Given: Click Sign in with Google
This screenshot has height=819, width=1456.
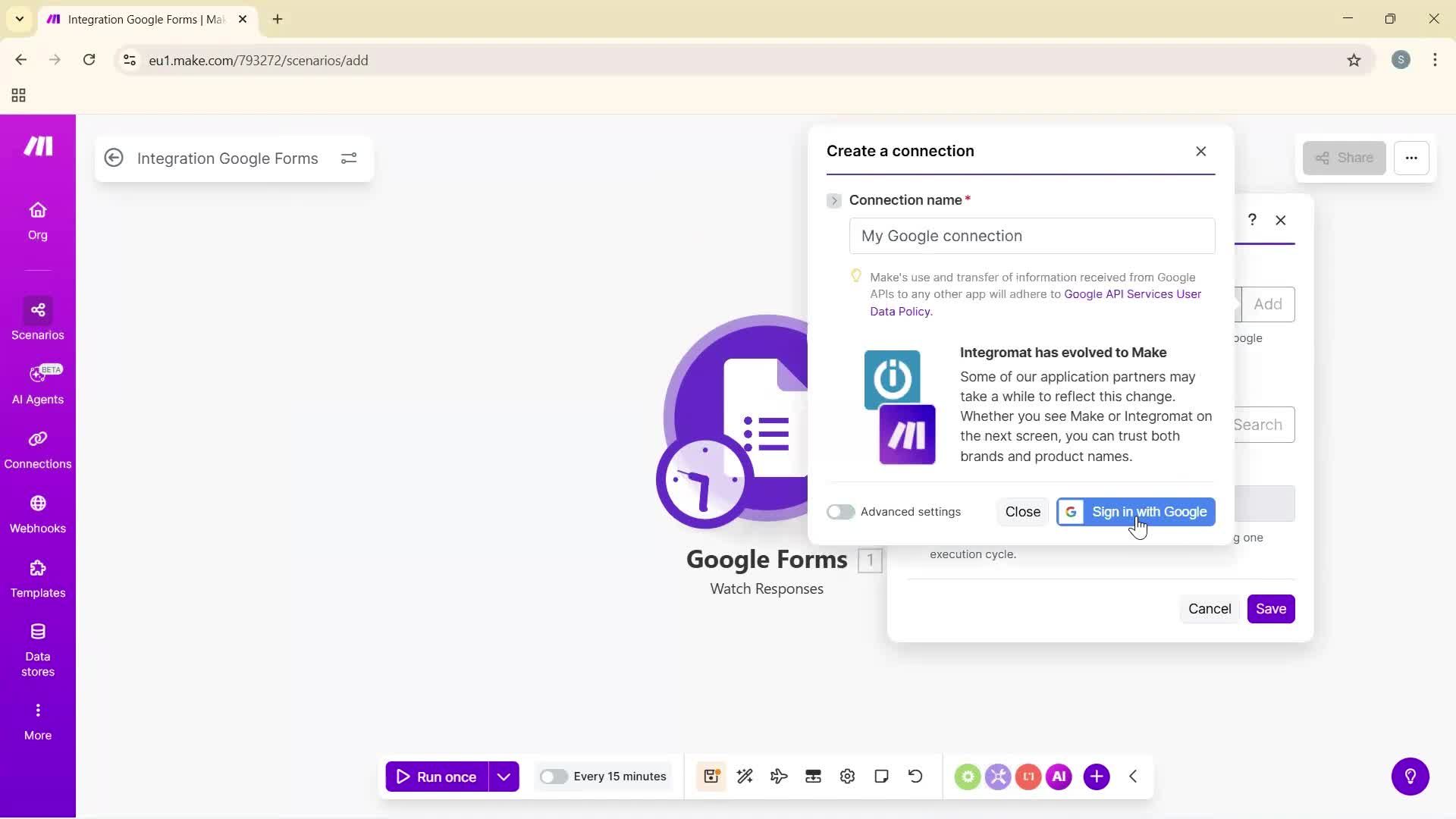Looking at the screenshot, I should point(1135,512).
